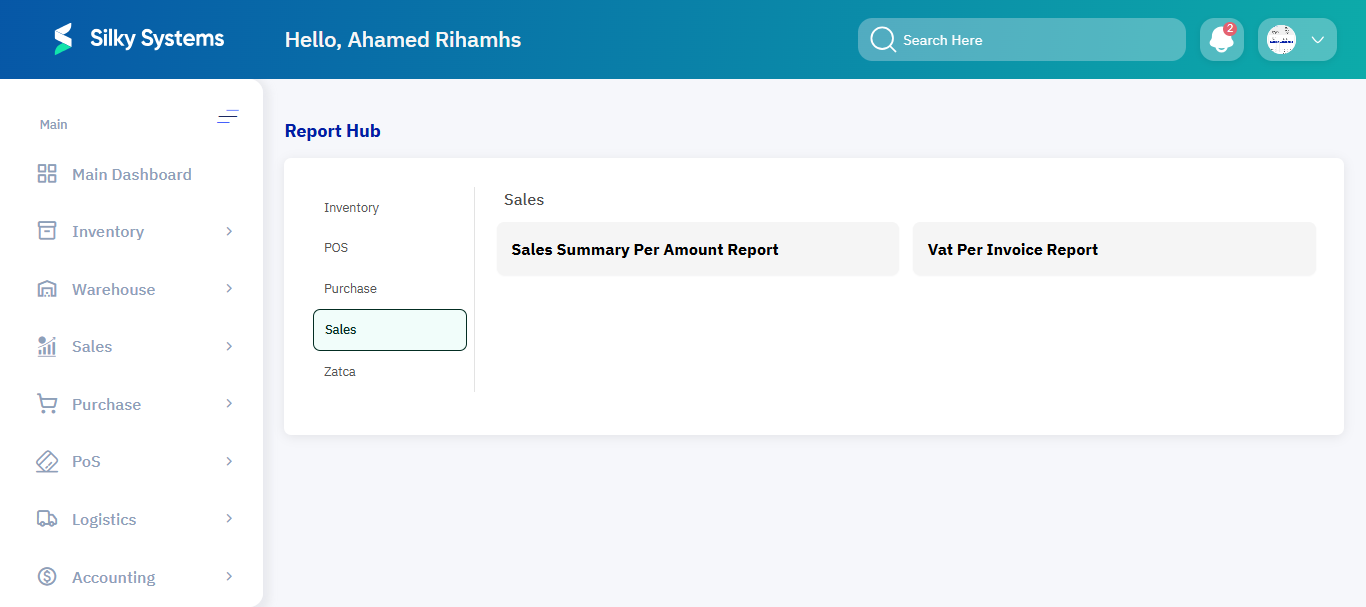Switch to the Zatca report category
Image resolution: width=1366 pixels, height=607 pixels.
coord(340,371)
